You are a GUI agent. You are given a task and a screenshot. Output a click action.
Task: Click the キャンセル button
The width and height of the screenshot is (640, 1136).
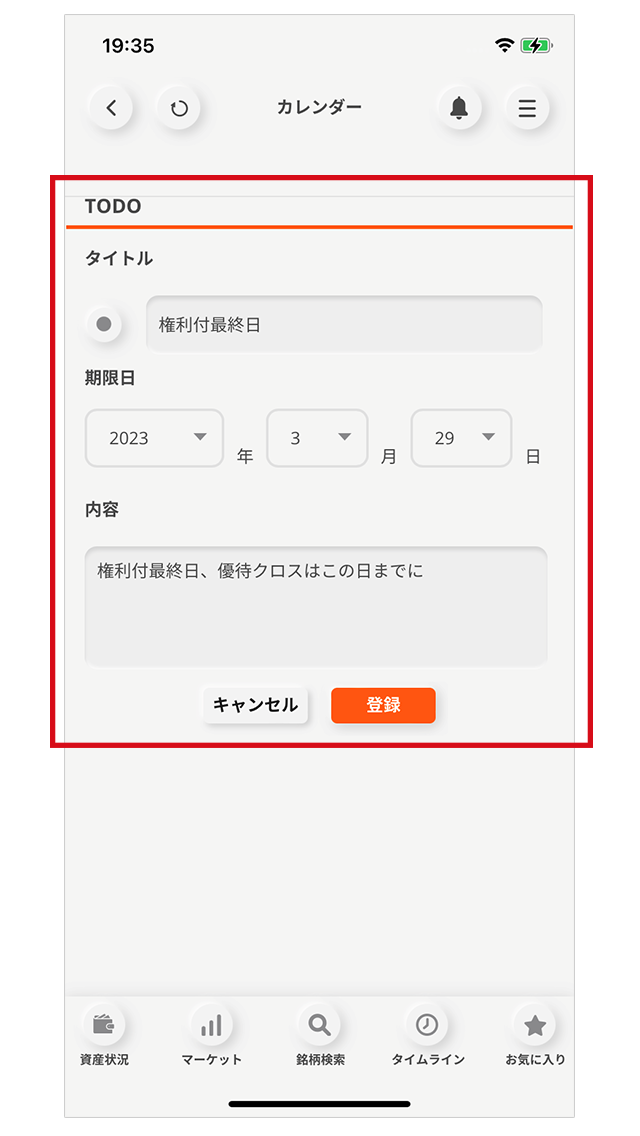(255, 705)
